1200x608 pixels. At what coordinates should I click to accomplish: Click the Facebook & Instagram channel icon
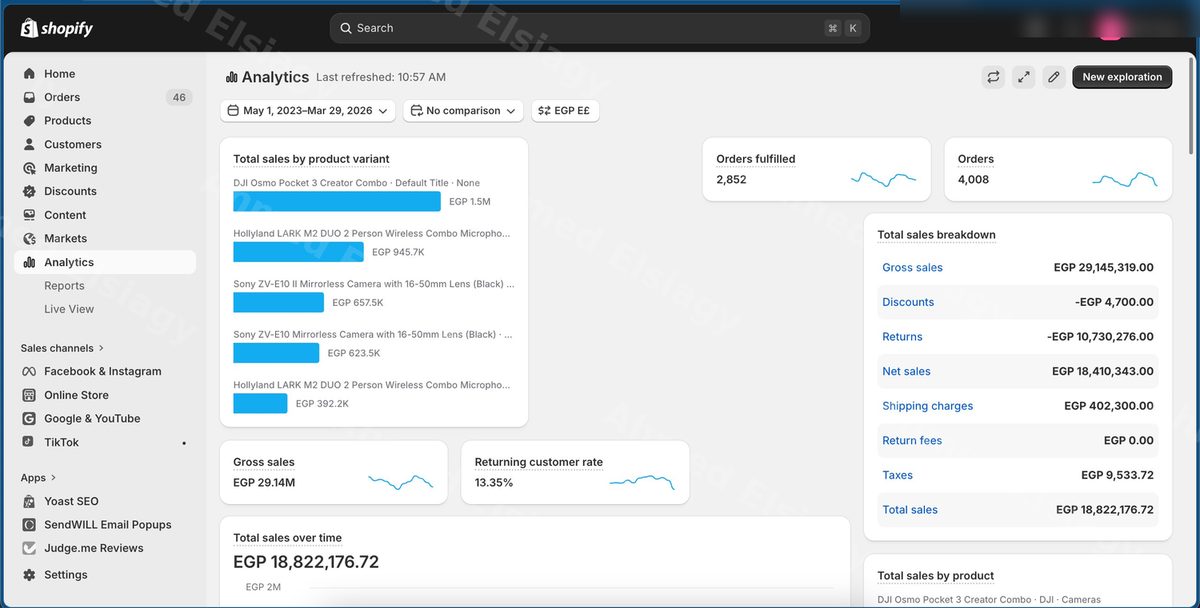pos(29,371)
